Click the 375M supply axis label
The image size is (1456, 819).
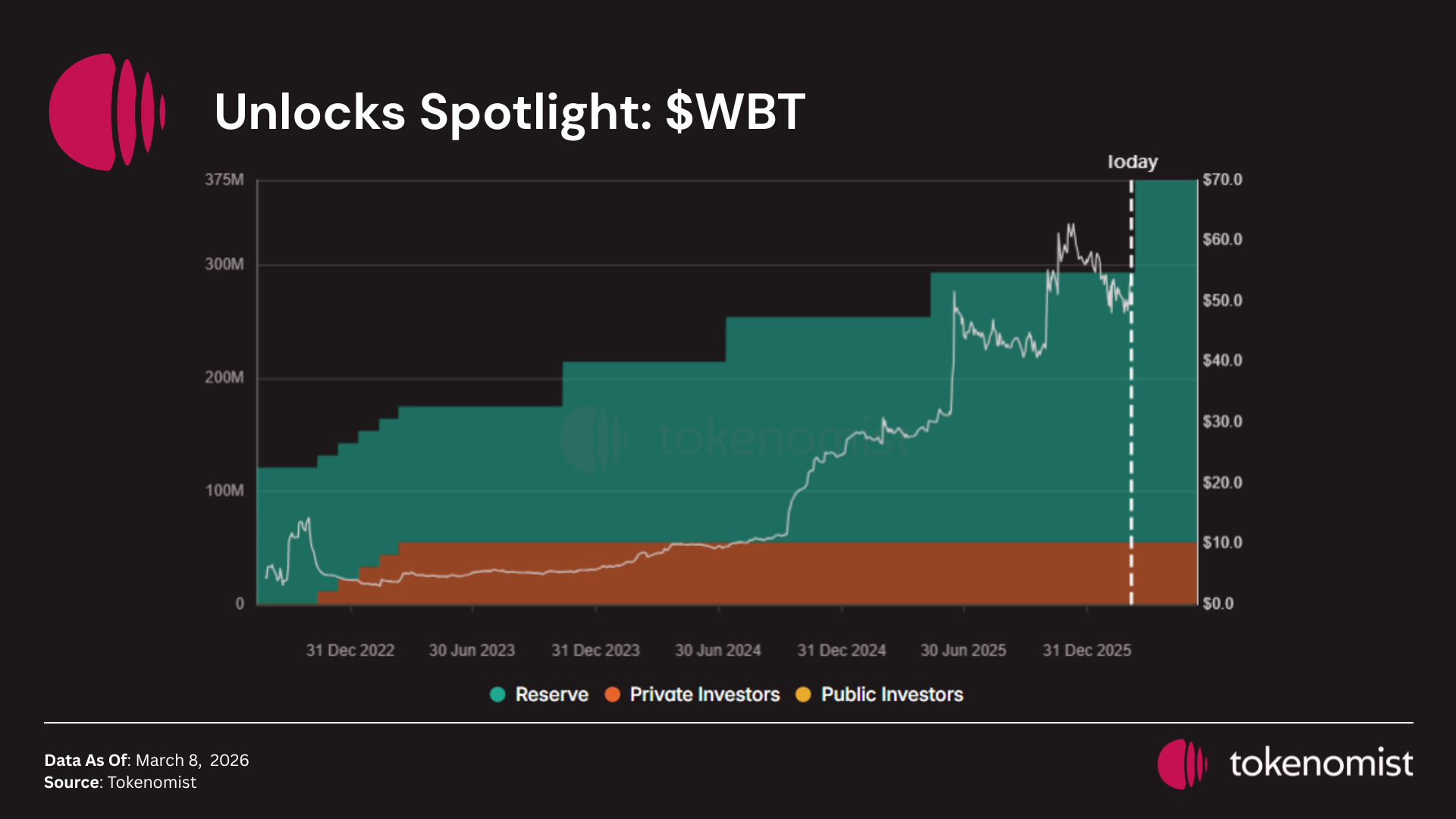224,180
